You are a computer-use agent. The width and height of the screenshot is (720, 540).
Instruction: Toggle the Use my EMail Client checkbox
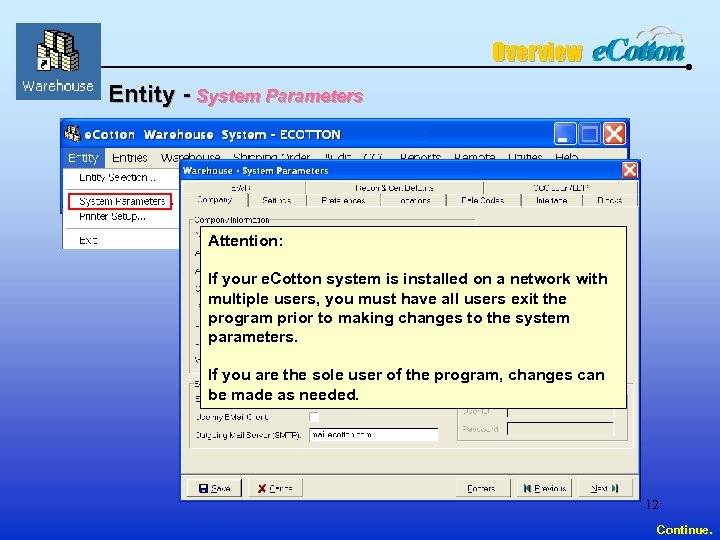point(314,417)
